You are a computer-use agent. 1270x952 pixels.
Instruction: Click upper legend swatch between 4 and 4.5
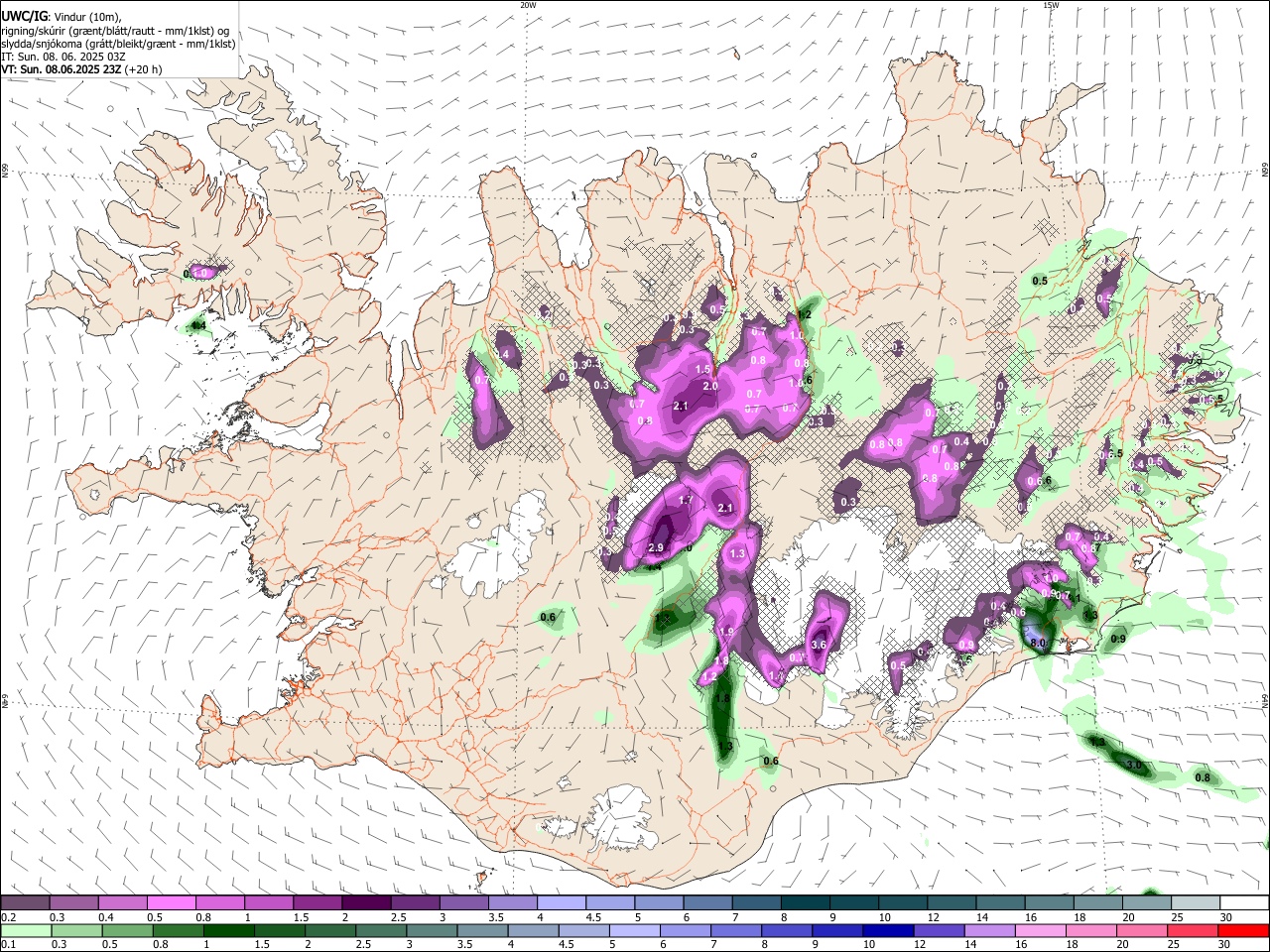(562, 903)
